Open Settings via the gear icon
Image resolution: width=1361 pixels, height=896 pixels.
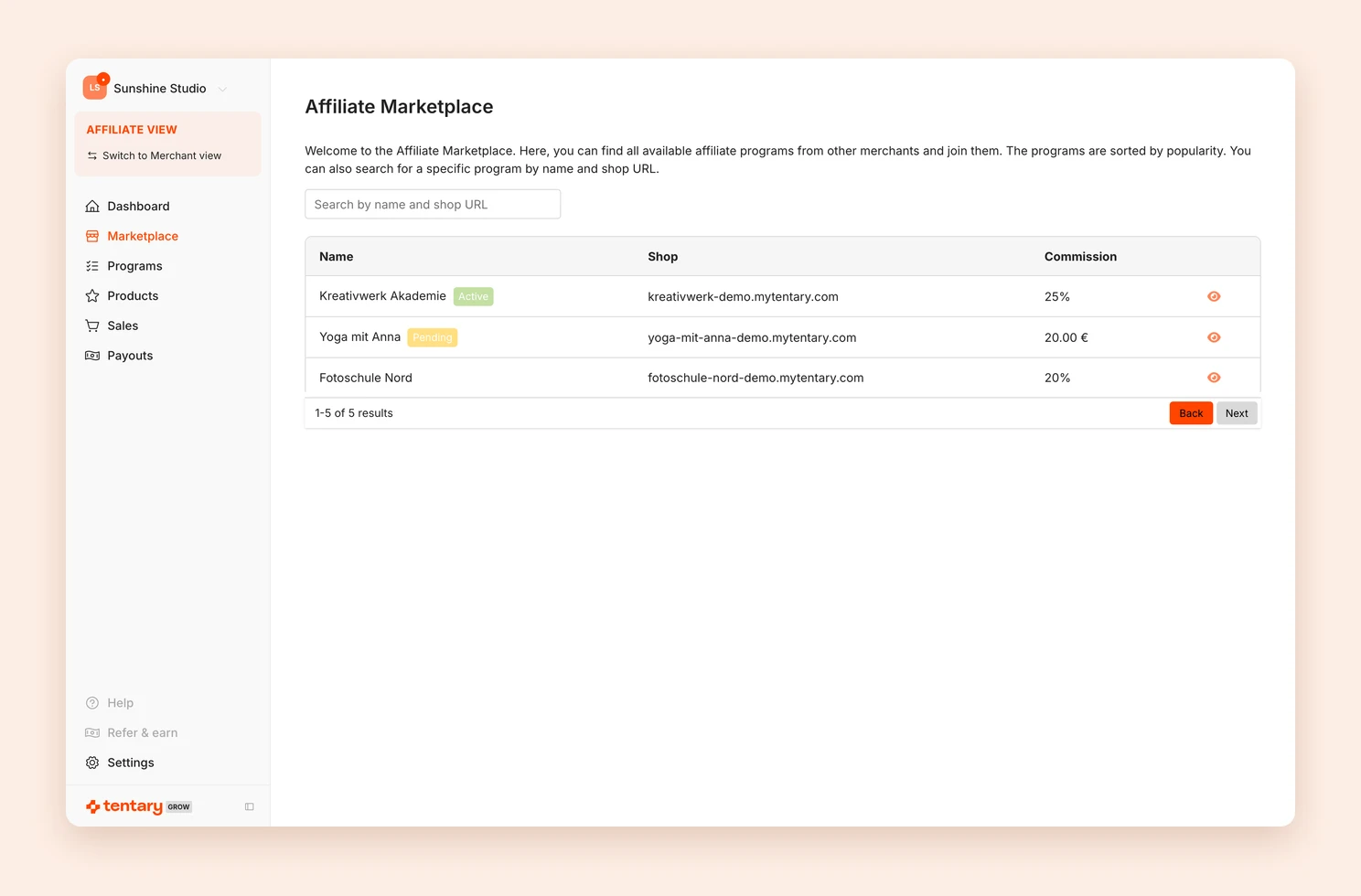click(x=92, y=763)
